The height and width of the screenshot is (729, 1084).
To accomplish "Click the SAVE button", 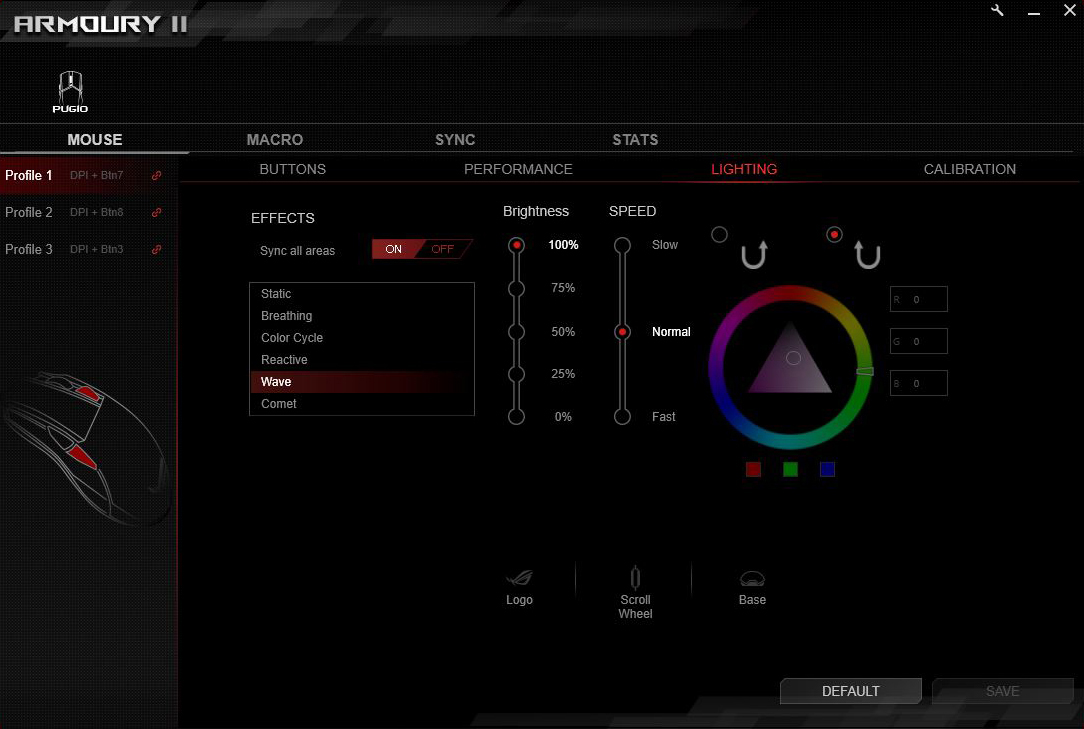I will [1002, 691].
